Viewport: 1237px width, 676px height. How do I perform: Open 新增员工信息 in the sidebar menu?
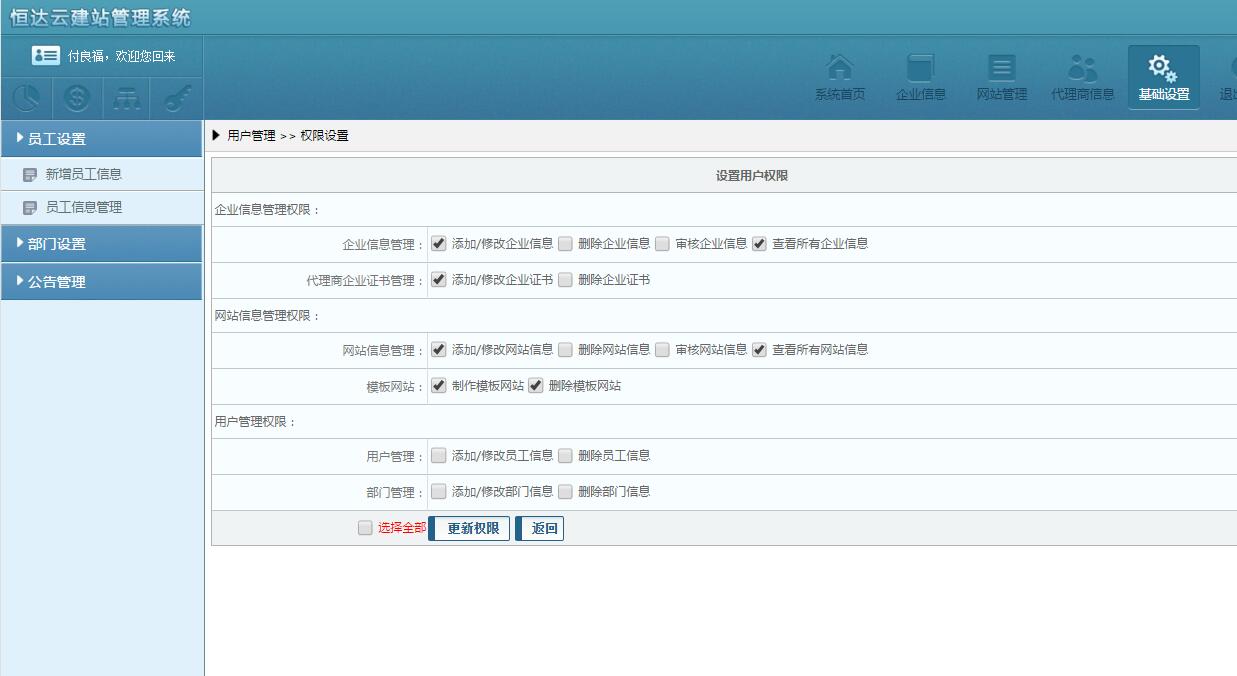click(83, 174)
